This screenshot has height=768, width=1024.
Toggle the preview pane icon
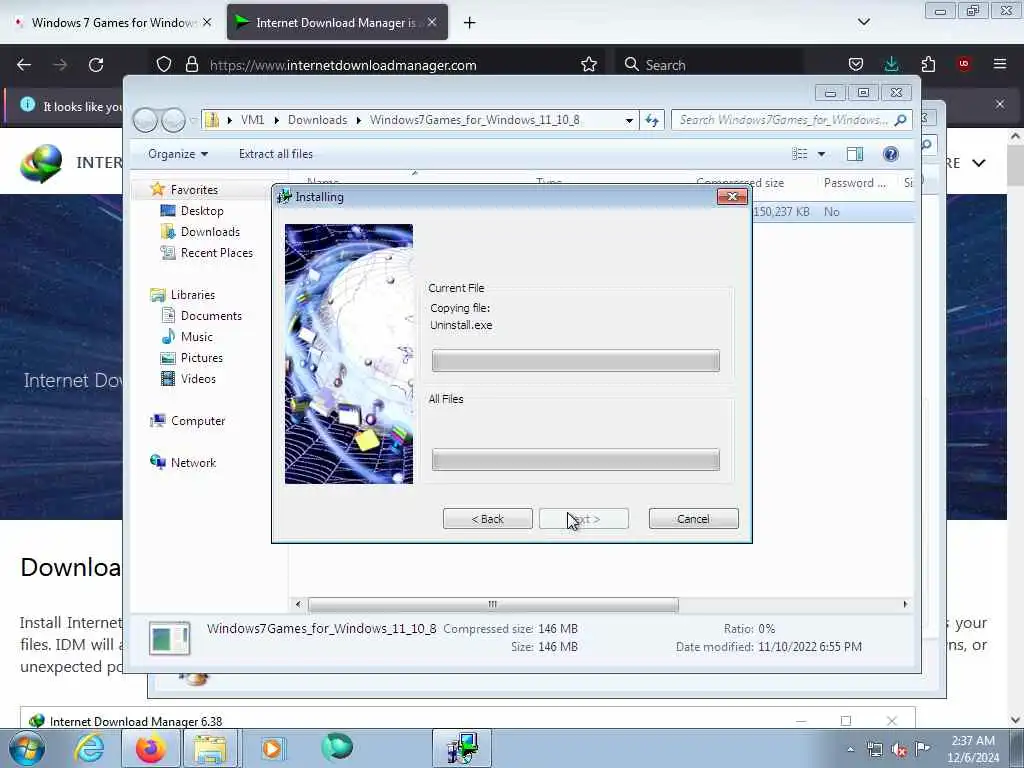coord(854,154)
